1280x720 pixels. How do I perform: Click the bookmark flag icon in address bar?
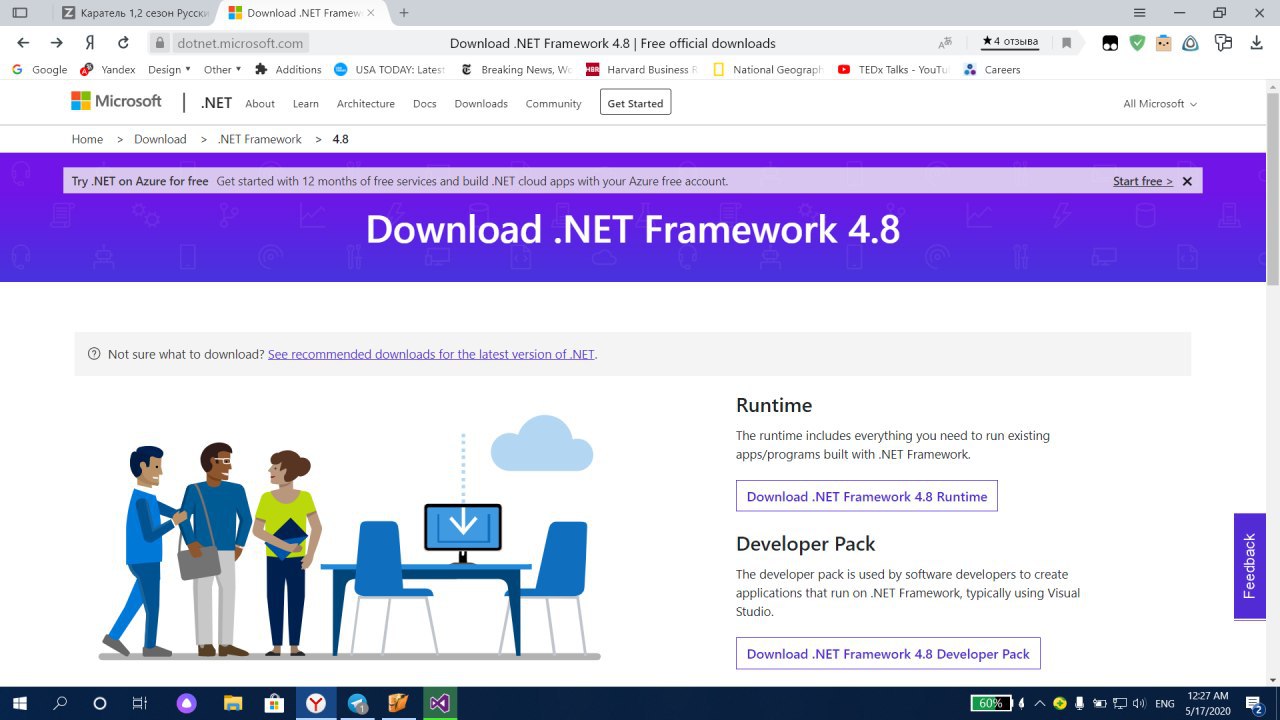(1067, 43)
